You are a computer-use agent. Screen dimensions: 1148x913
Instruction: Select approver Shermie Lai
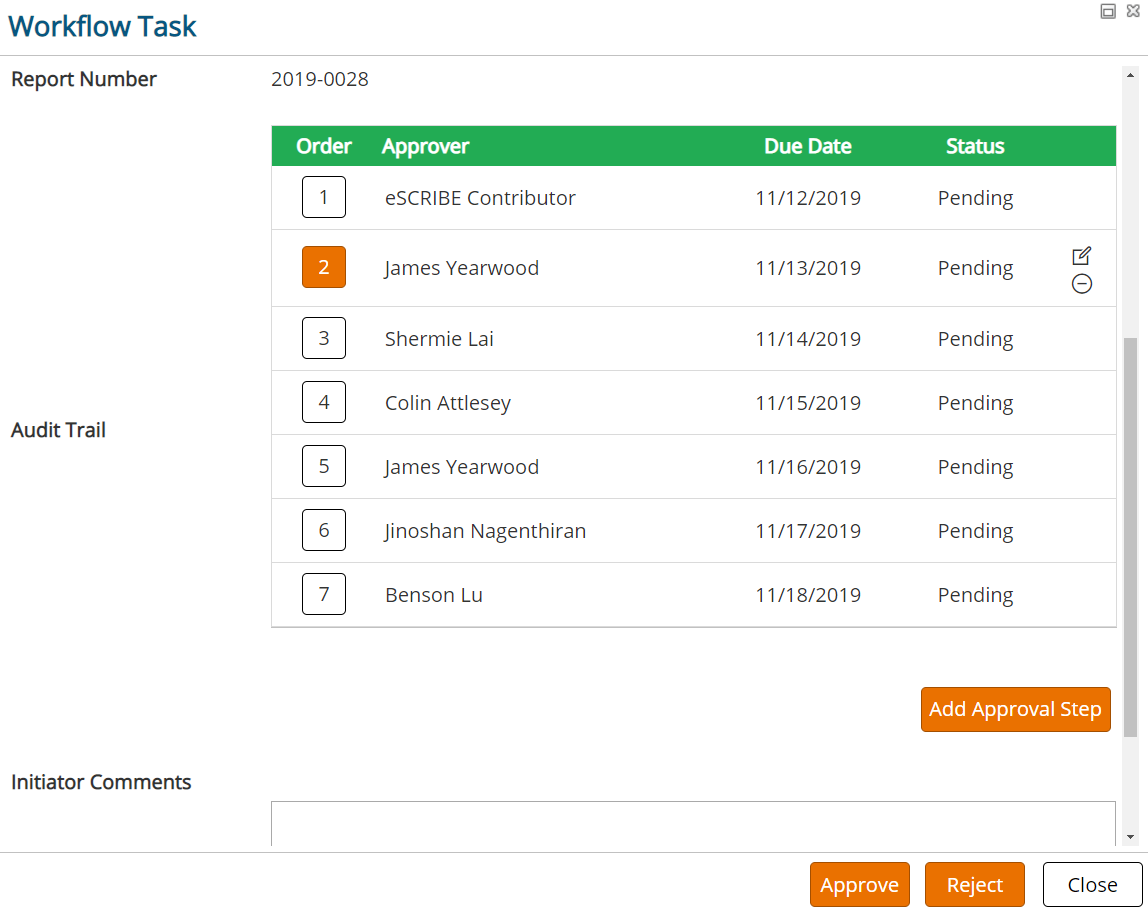click(x=439, y=339)
